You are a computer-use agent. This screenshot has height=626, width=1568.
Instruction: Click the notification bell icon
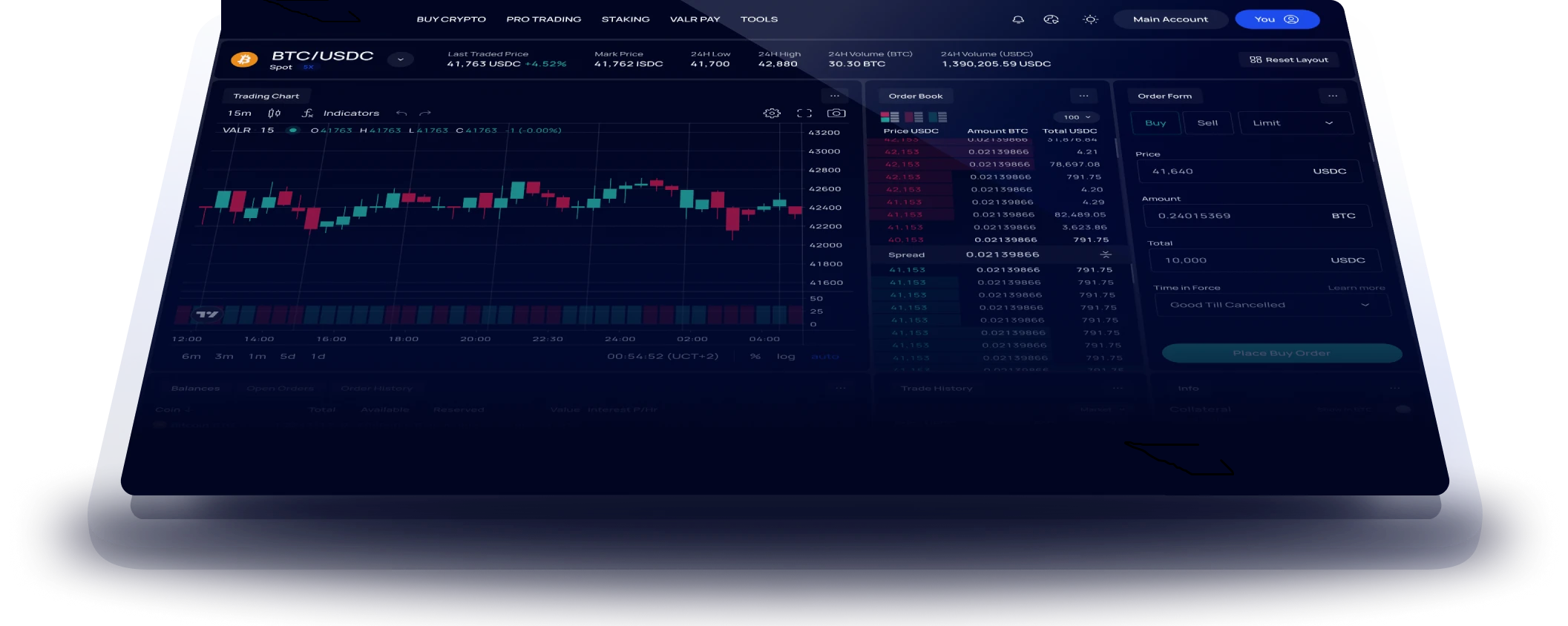(1018, 20)
